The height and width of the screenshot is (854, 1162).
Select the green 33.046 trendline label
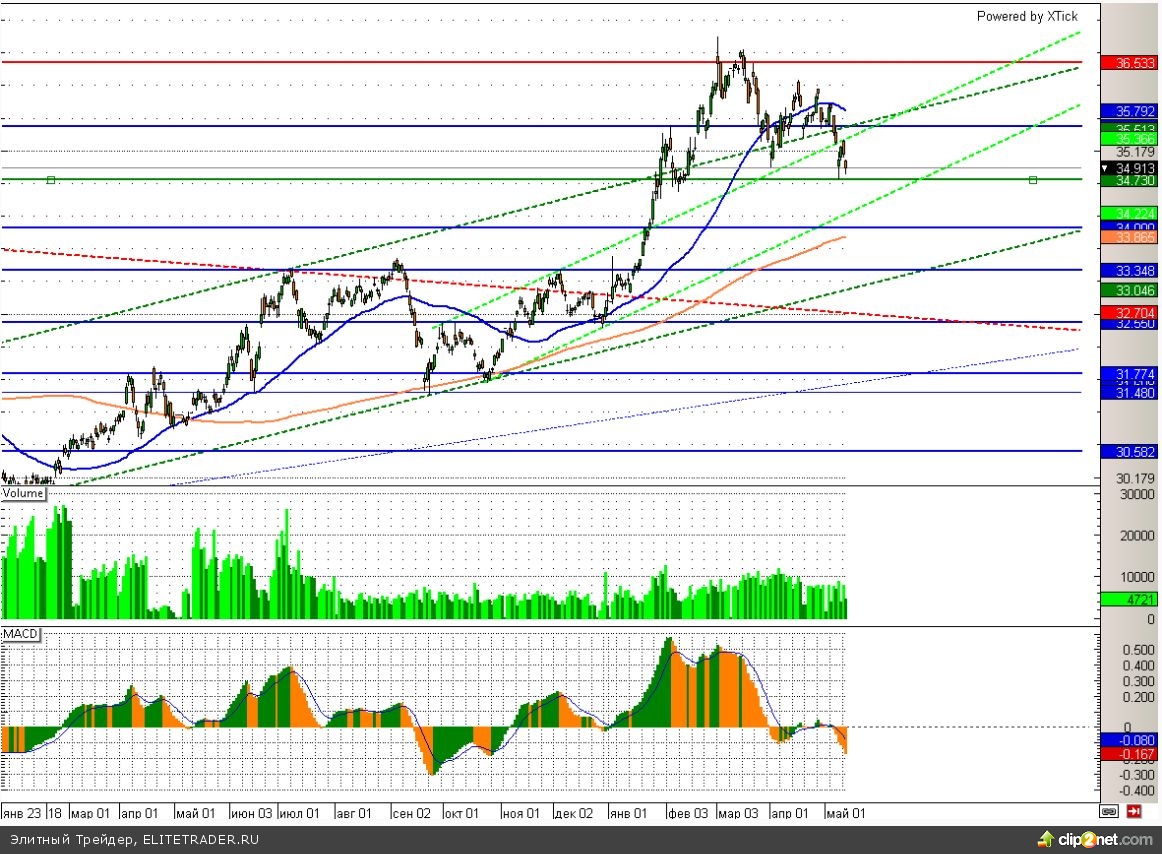click(1129, 291)
